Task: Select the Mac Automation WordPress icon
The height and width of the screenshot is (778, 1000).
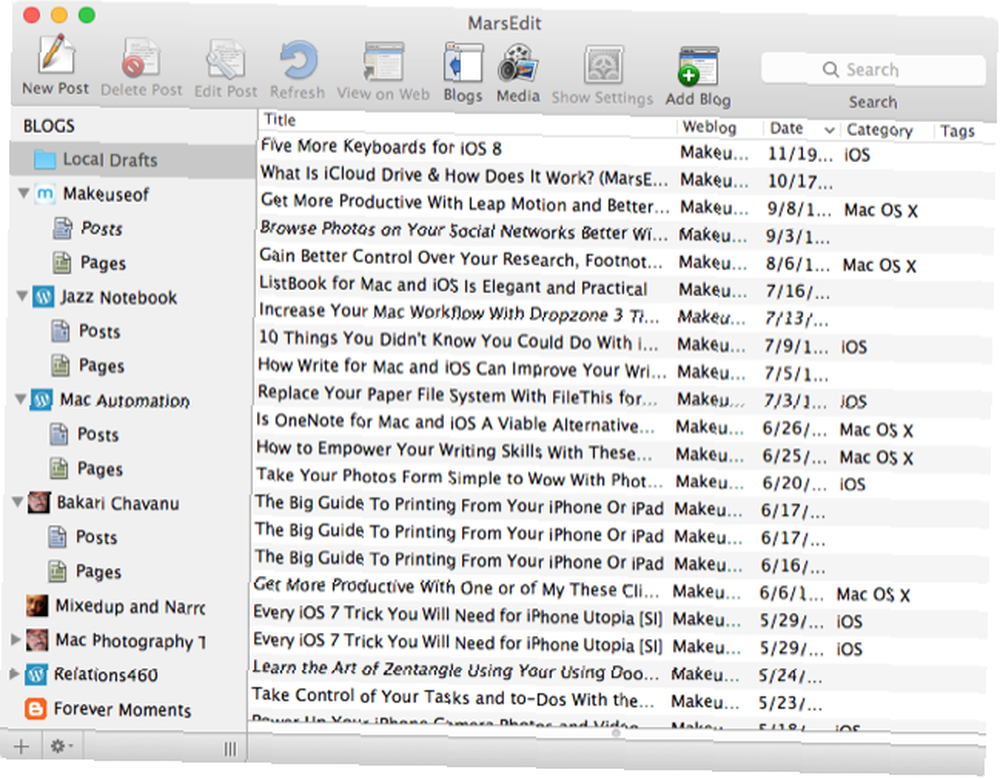Action: pos(41,400)
